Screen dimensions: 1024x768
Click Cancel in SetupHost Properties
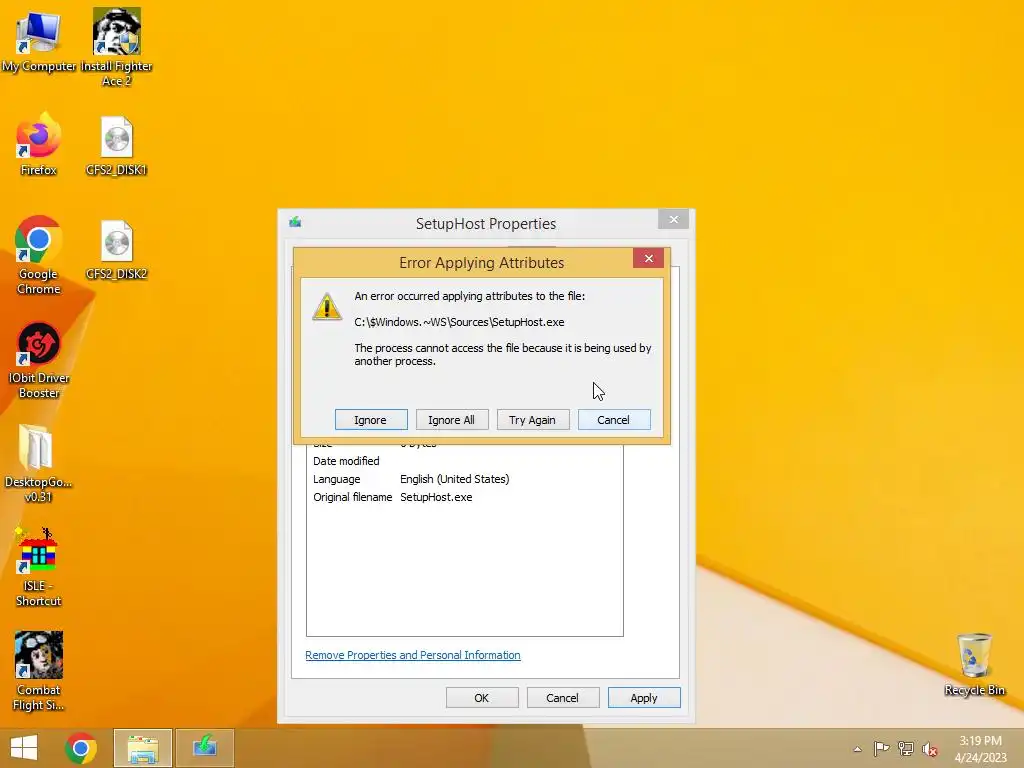click(x=562, y=698)
